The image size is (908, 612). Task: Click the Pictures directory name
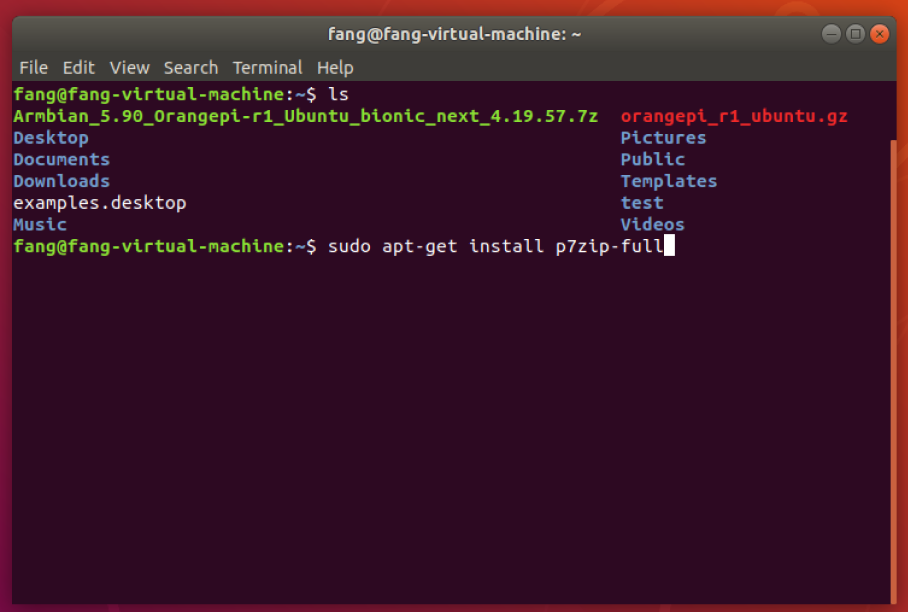tap(663, 138)
